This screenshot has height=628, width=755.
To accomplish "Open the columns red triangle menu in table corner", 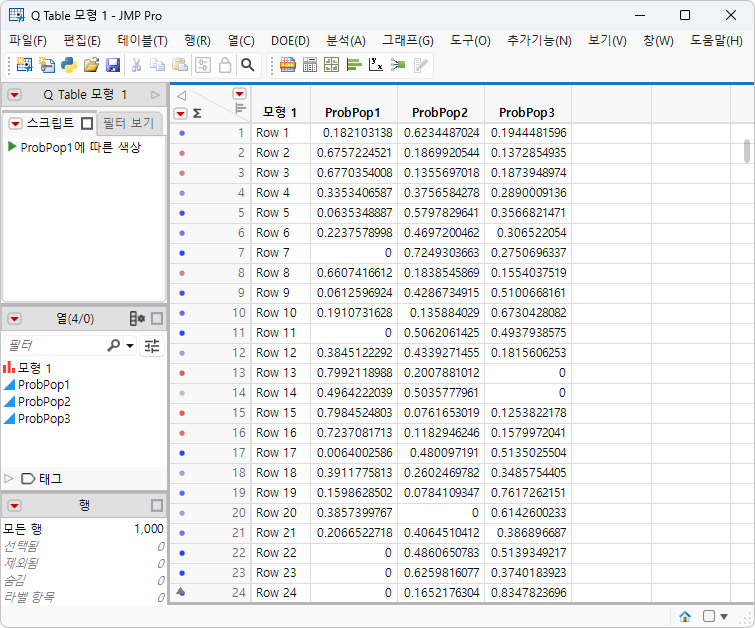I will [x=239, y=93].
